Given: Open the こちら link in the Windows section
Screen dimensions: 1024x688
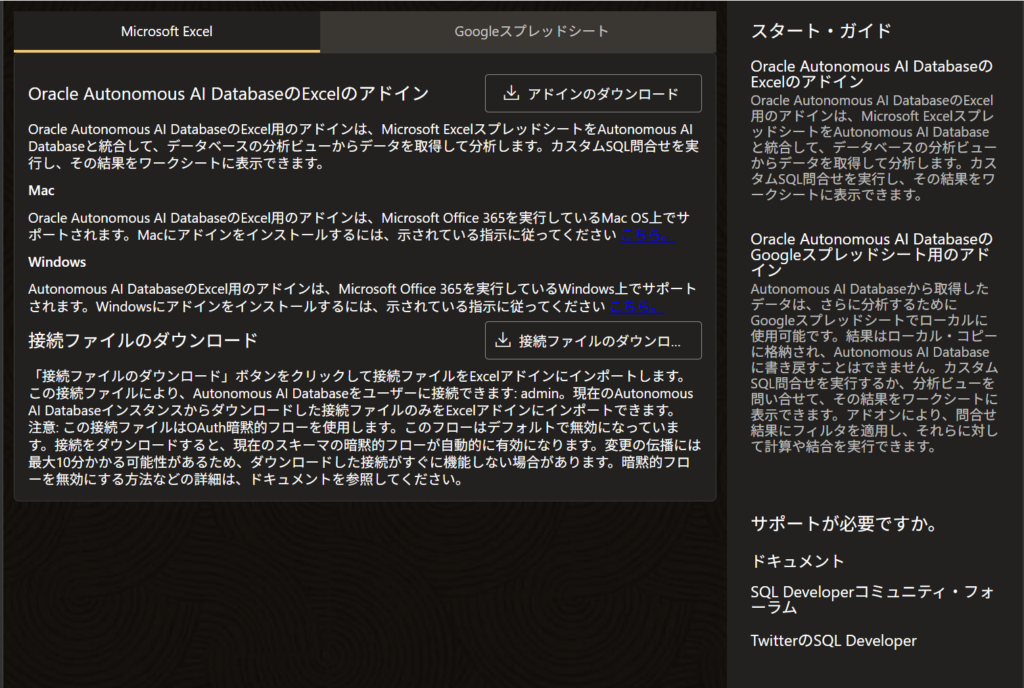Looking at the screenshot, I should coord(636,306).
